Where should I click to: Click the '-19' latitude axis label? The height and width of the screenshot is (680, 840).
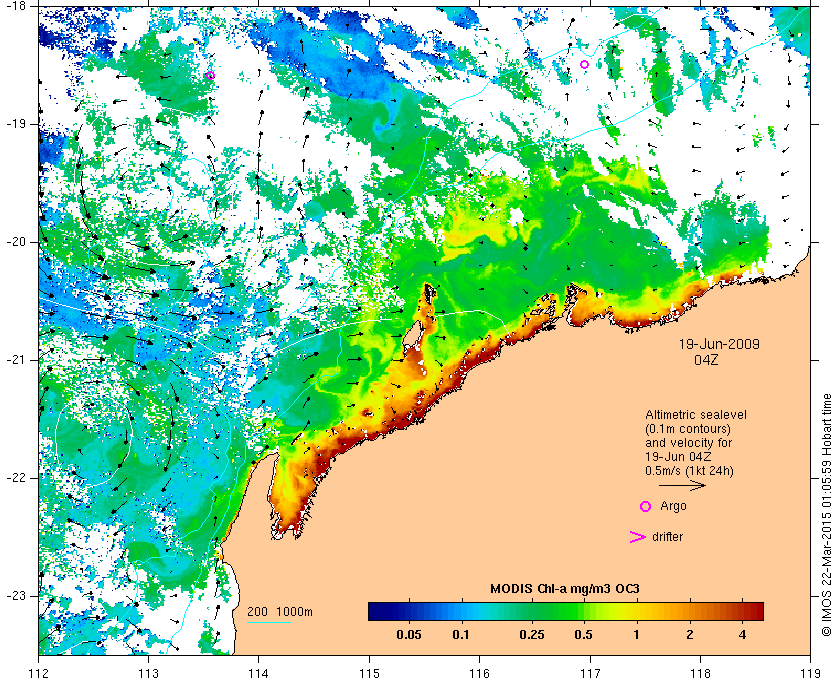tap(15, 124)
